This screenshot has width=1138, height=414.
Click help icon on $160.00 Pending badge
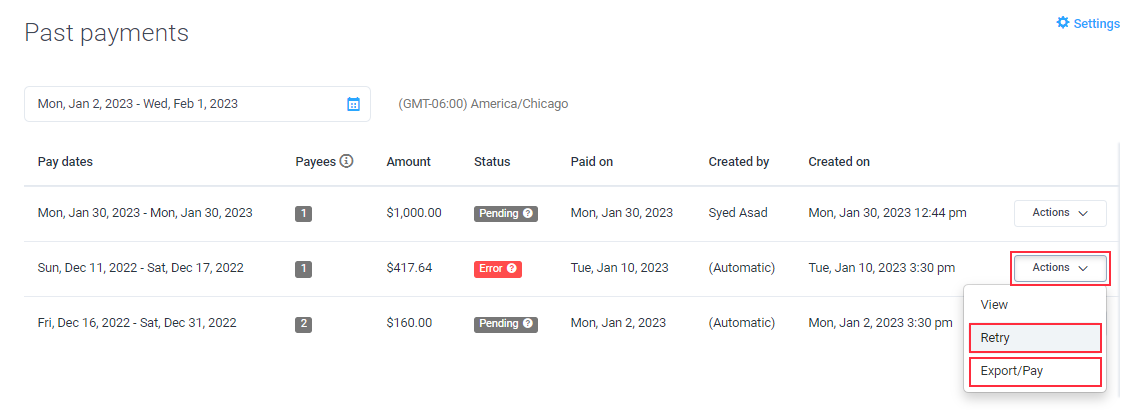[528, 324]
